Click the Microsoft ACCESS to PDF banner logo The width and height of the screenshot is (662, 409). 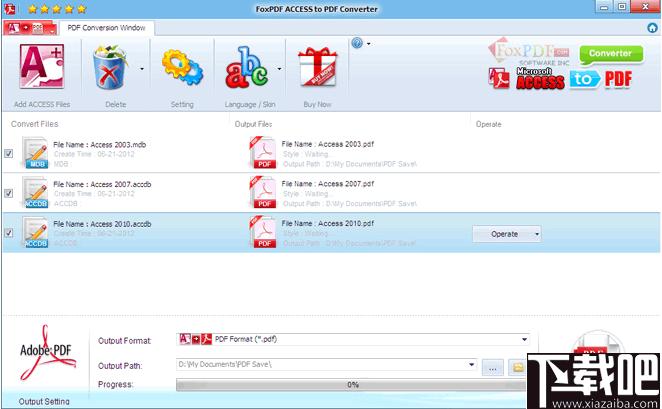click(x=560, y=79)
